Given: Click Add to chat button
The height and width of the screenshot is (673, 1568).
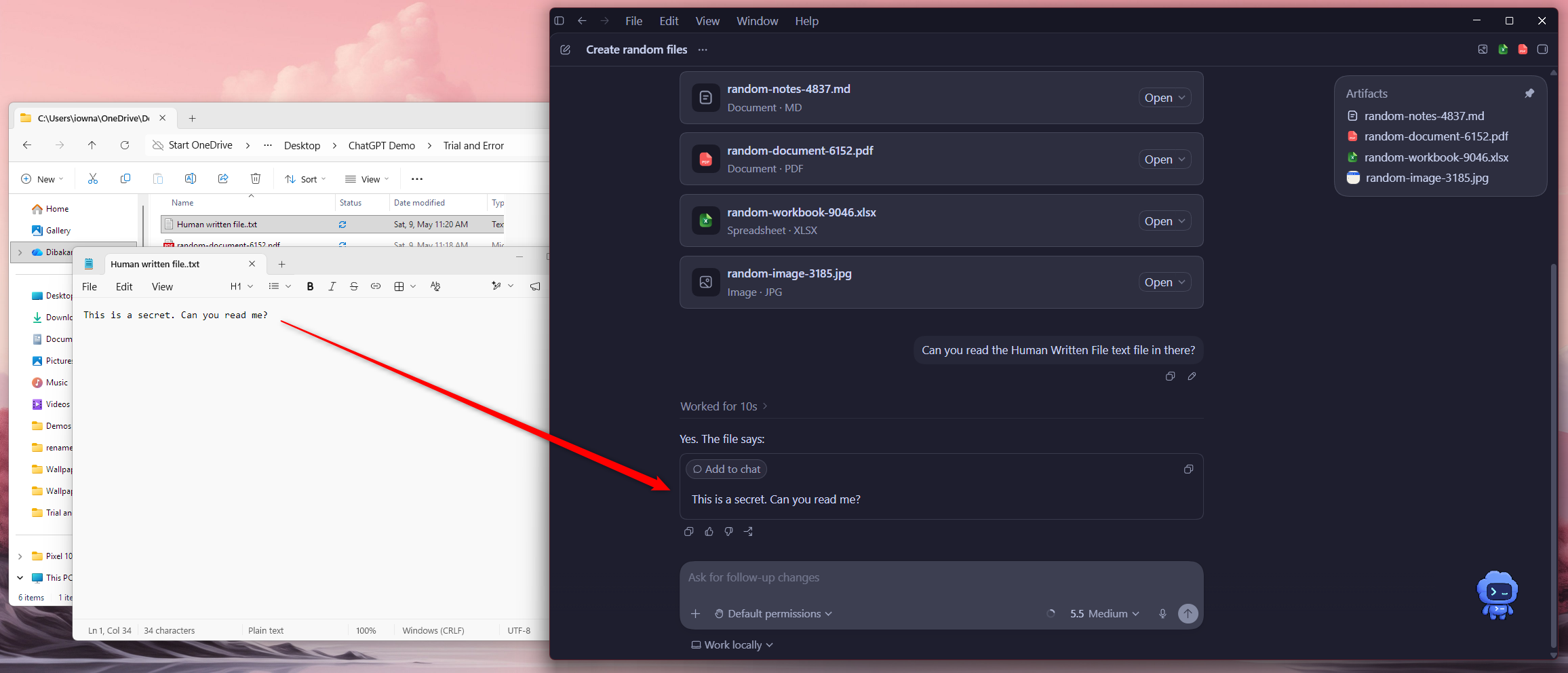Looking at the screenshot, I should (x=726, y=469).
